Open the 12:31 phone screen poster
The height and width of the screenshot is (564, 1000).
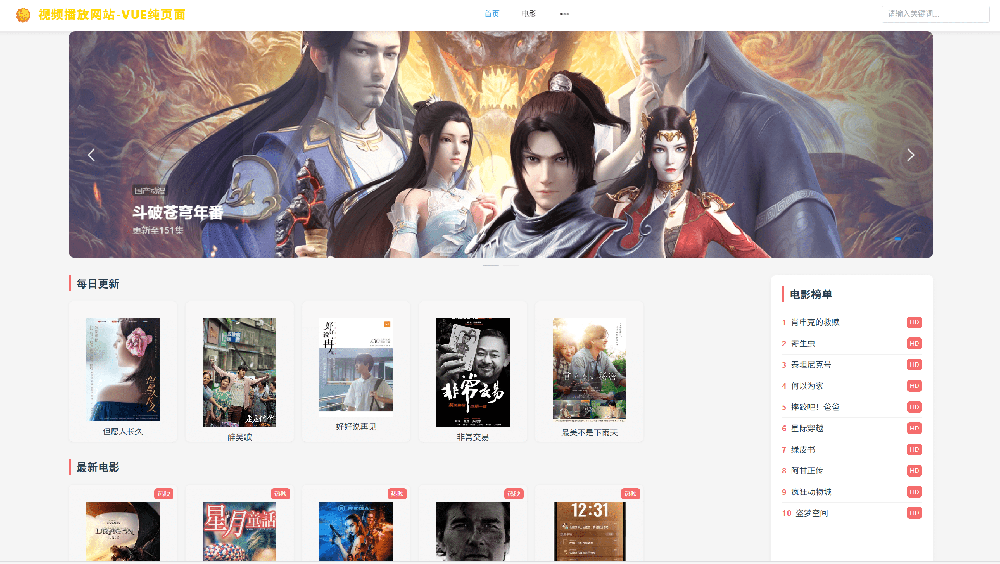click(589, 531)
